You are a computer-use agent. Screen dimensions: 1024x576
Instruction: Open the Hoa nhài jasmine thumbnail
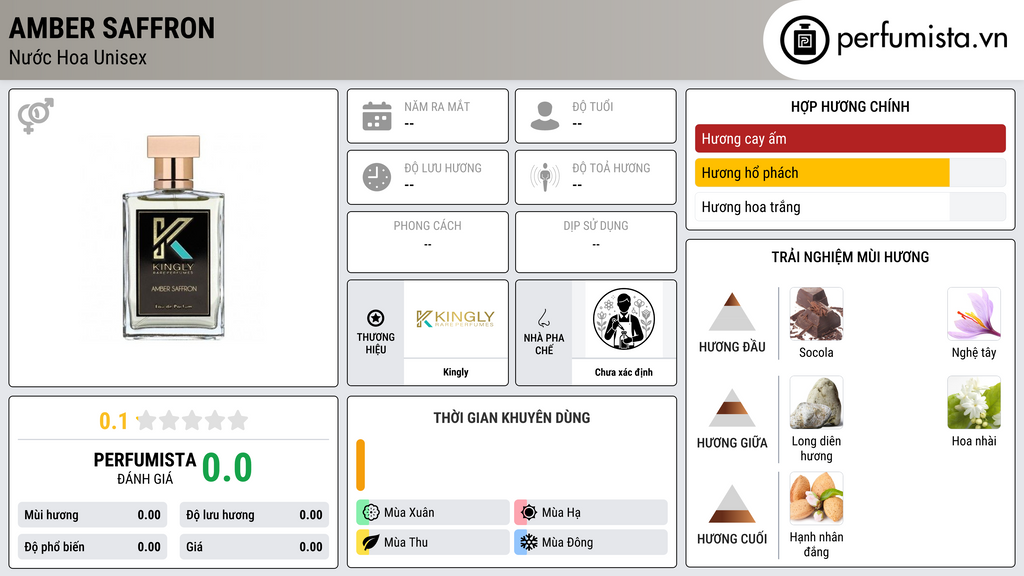pos(974,403)
